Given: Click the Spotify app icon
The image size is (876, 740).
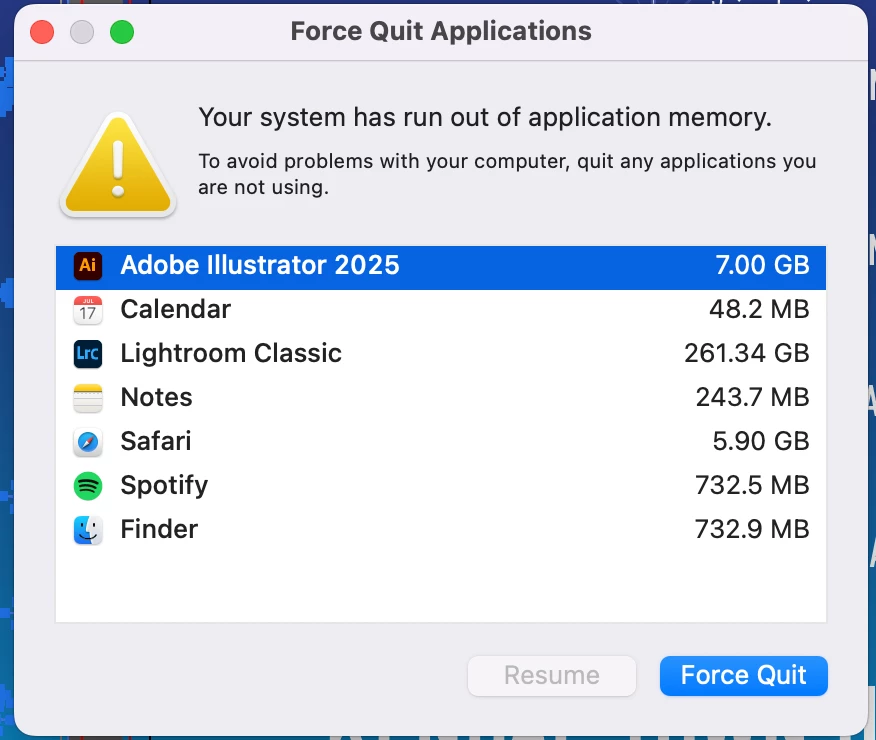Looking at the screenshot, I should tap(88, 486).
